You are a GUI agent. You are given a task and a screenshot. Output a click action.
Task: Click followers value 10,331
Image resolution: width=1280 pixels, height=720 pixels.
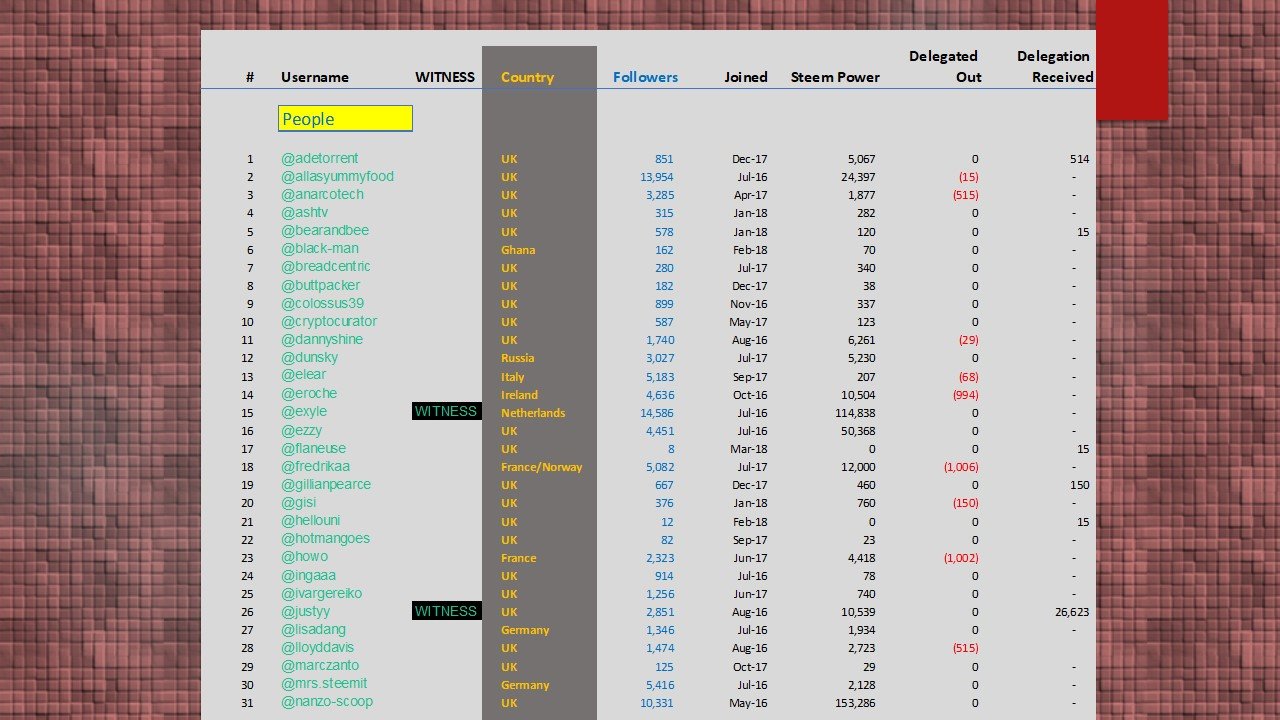[x=657, y=703]
